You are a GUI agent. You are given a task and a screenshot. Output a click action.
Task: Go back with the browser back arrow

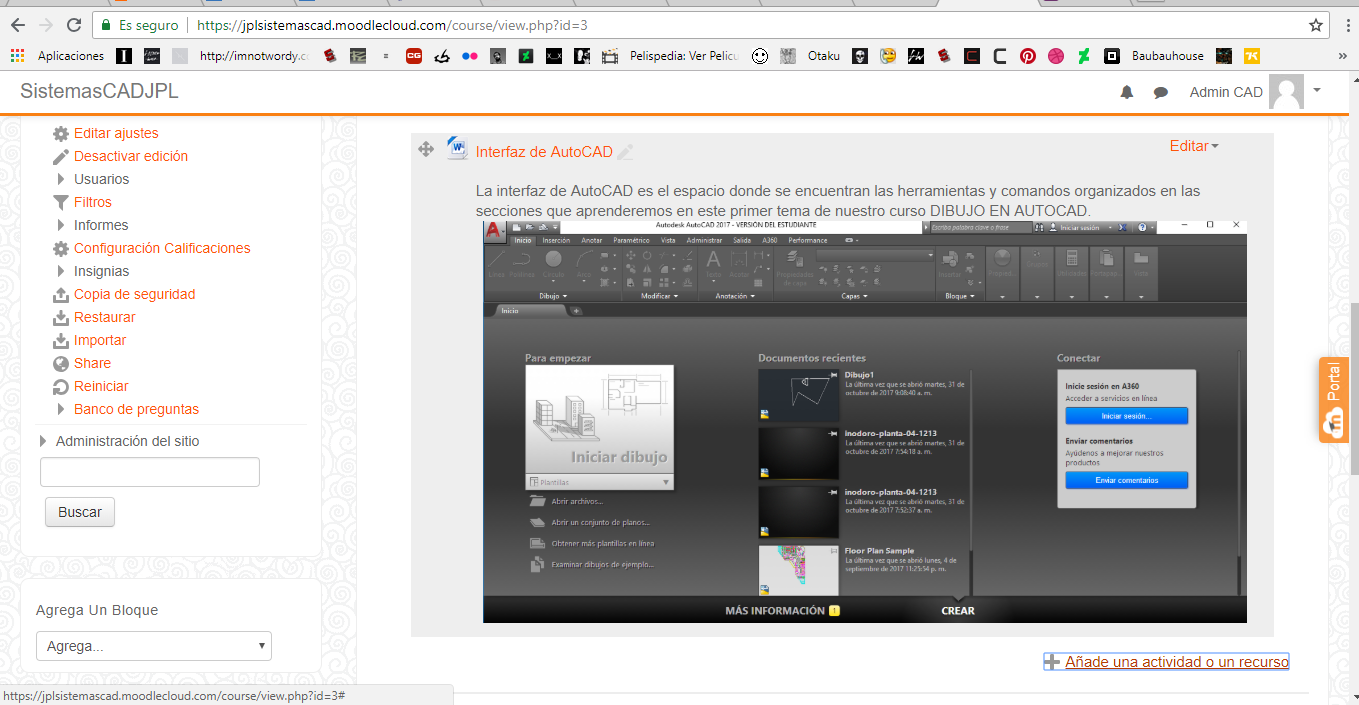[x=18, y=25]
